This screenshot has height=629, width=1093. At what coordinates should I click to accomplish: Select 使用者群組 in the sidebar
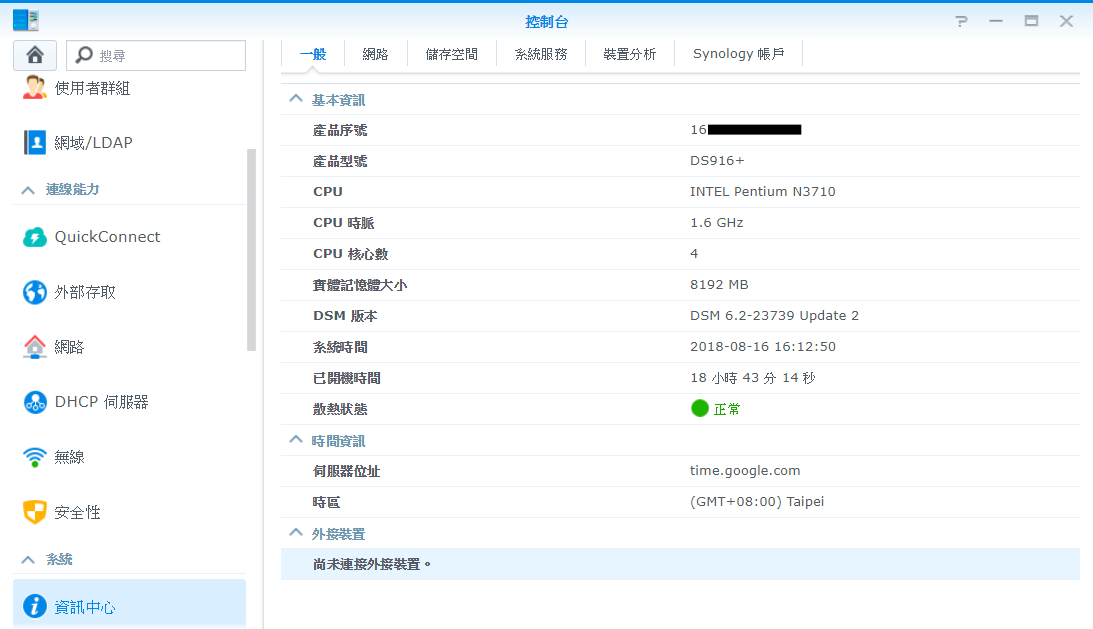[92, 88]
